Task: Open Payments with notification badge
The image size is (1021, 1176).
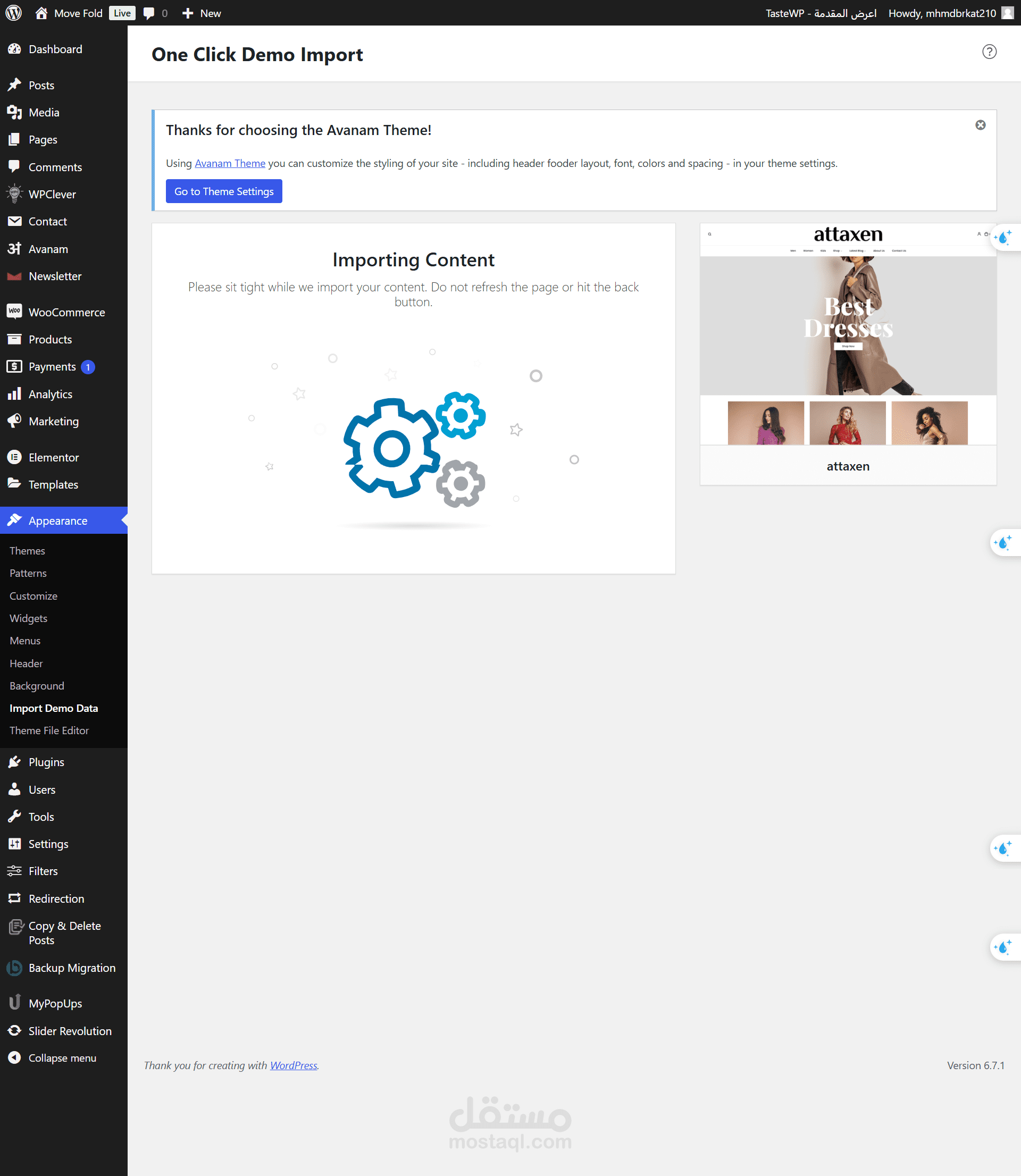Action: (x=52, y=367)
